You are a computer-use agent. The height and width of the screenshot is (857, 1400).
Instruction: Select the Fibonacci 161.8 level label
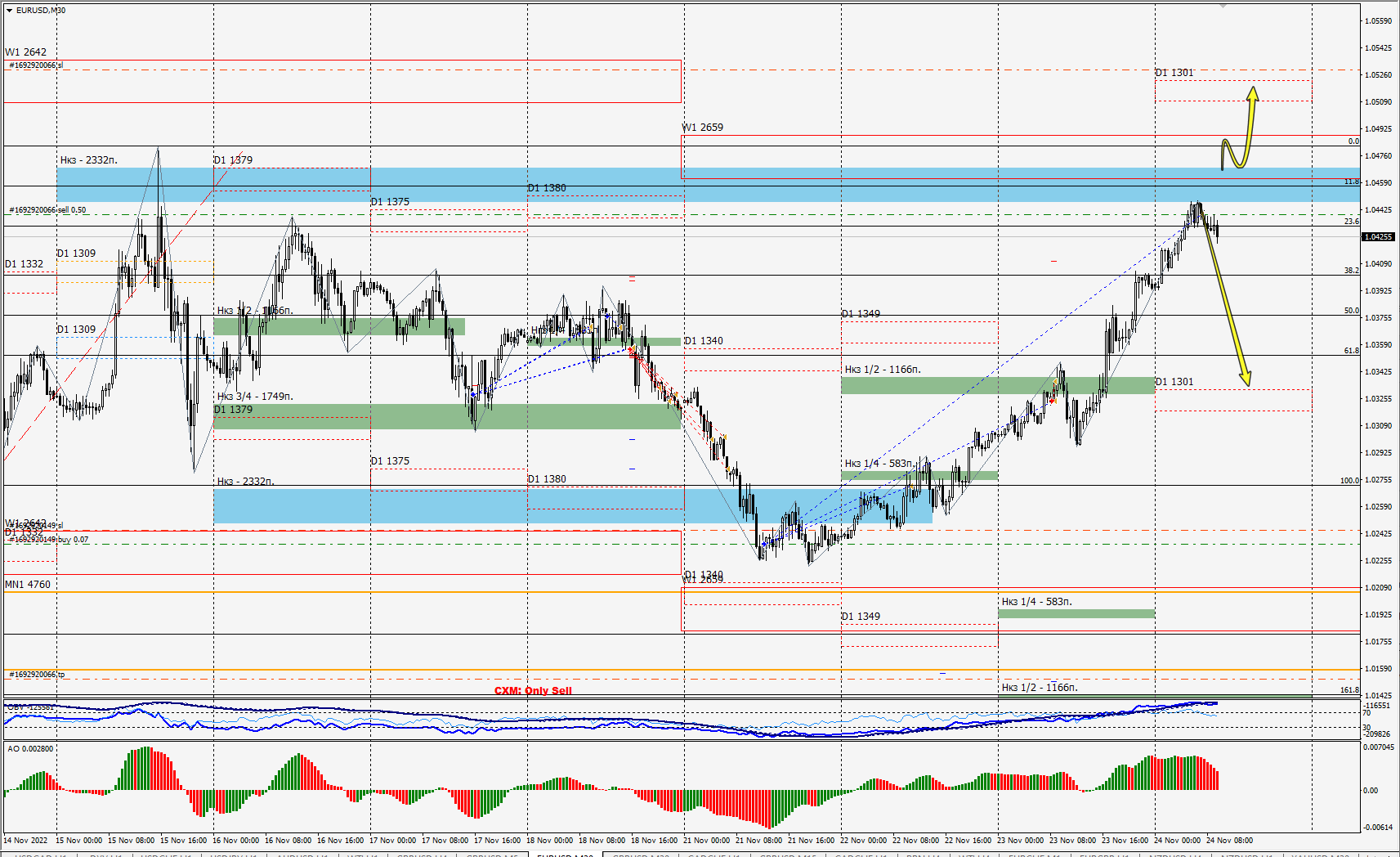click(x=1349, y=690)
